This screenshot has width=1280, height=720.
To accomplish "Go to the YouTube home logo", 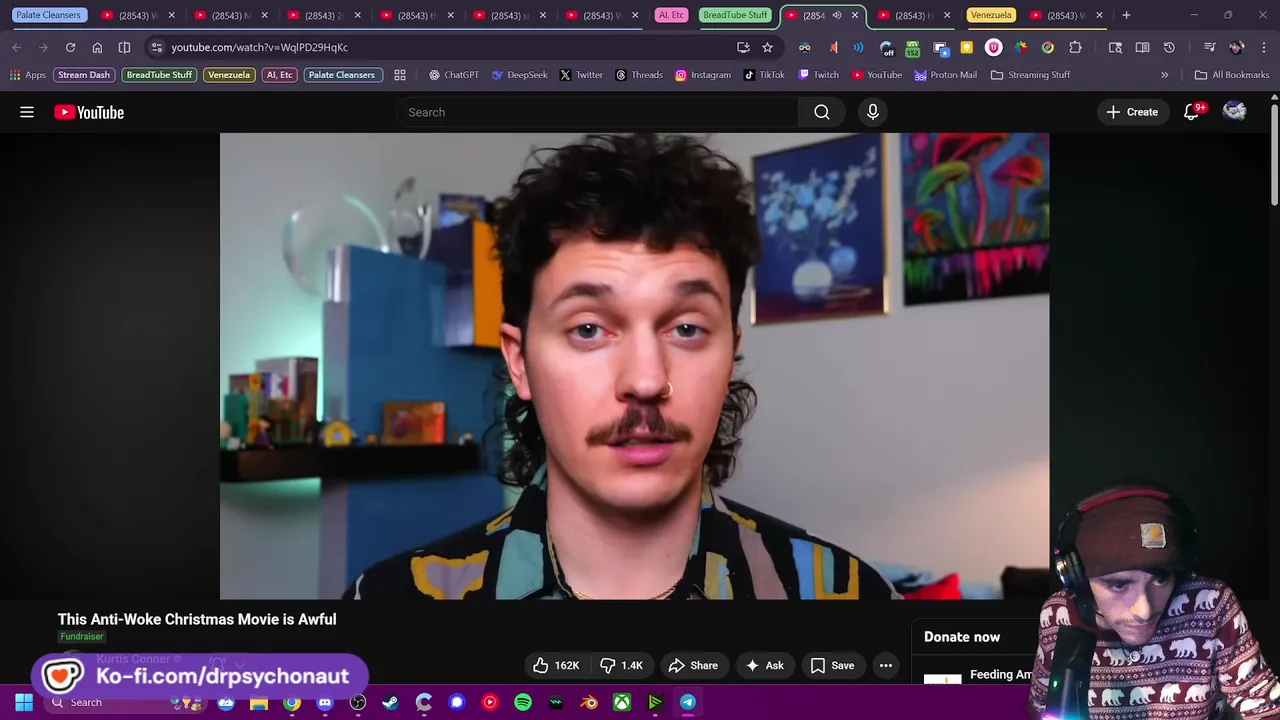I will 89,112.
